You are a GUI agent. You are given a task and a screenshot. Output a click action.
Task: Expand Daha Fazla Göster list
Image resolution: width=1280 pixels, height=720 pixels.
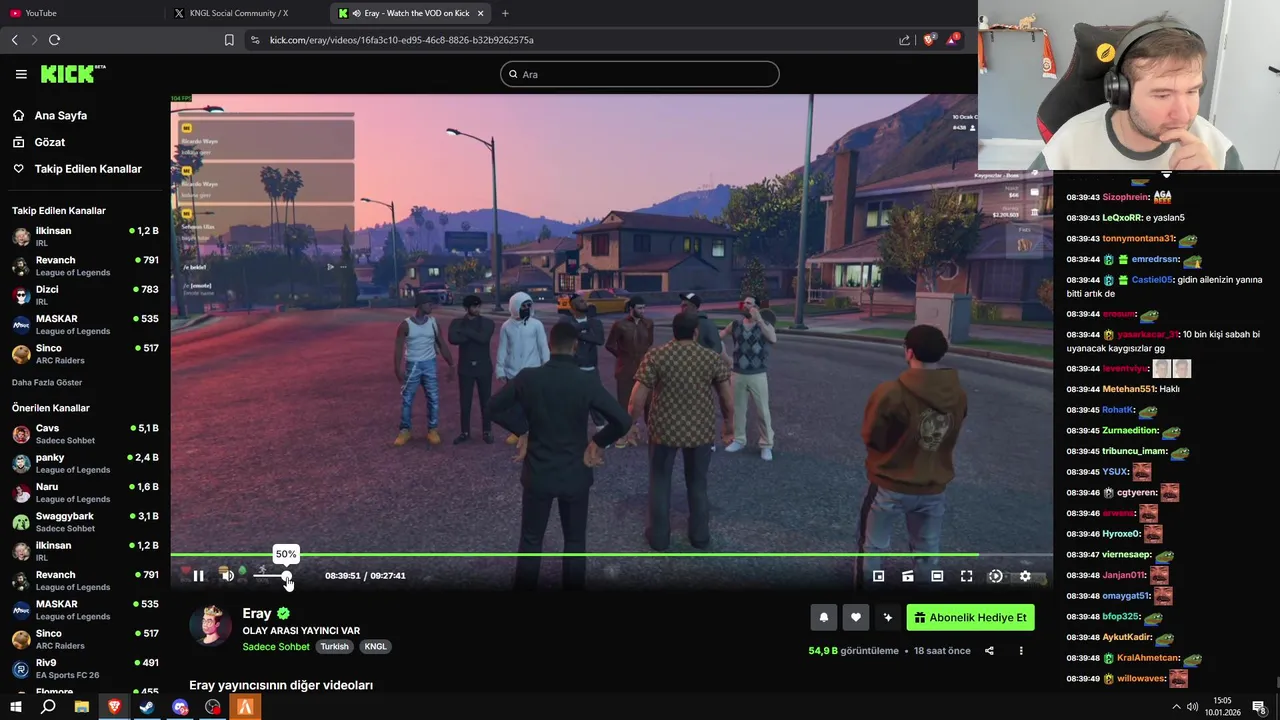47,383
